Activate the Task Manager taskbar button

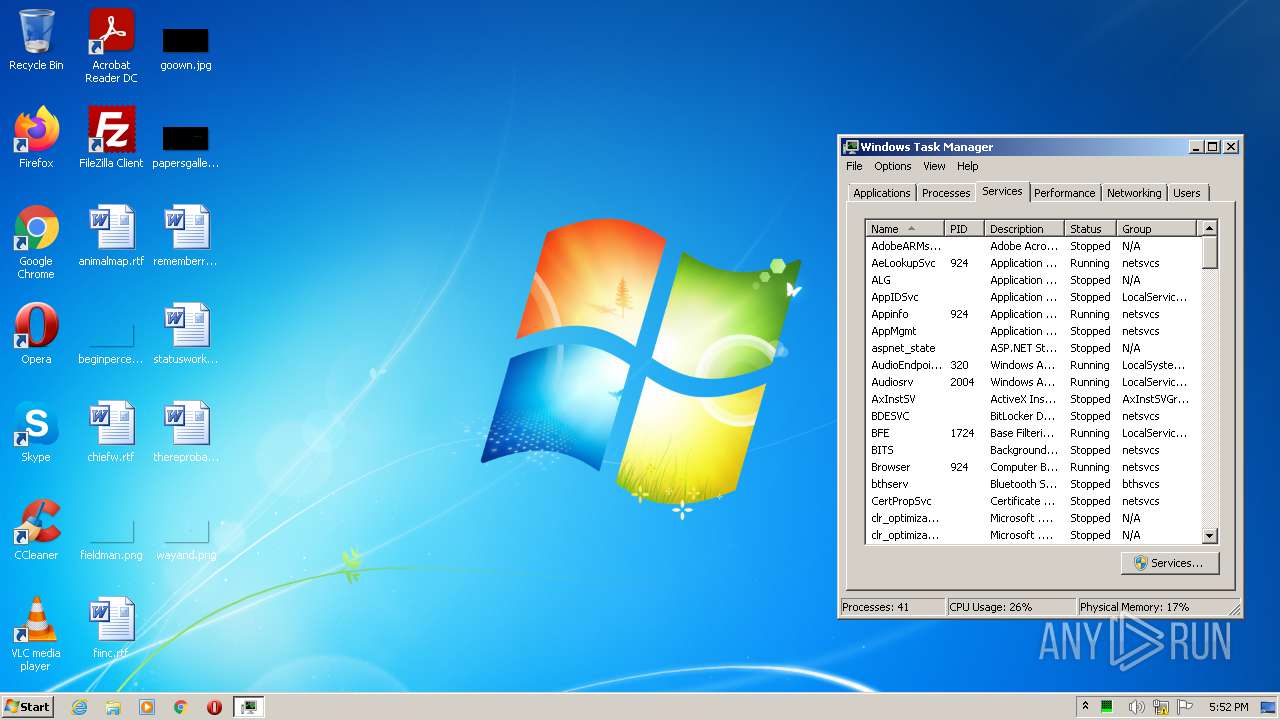point(248,707)
